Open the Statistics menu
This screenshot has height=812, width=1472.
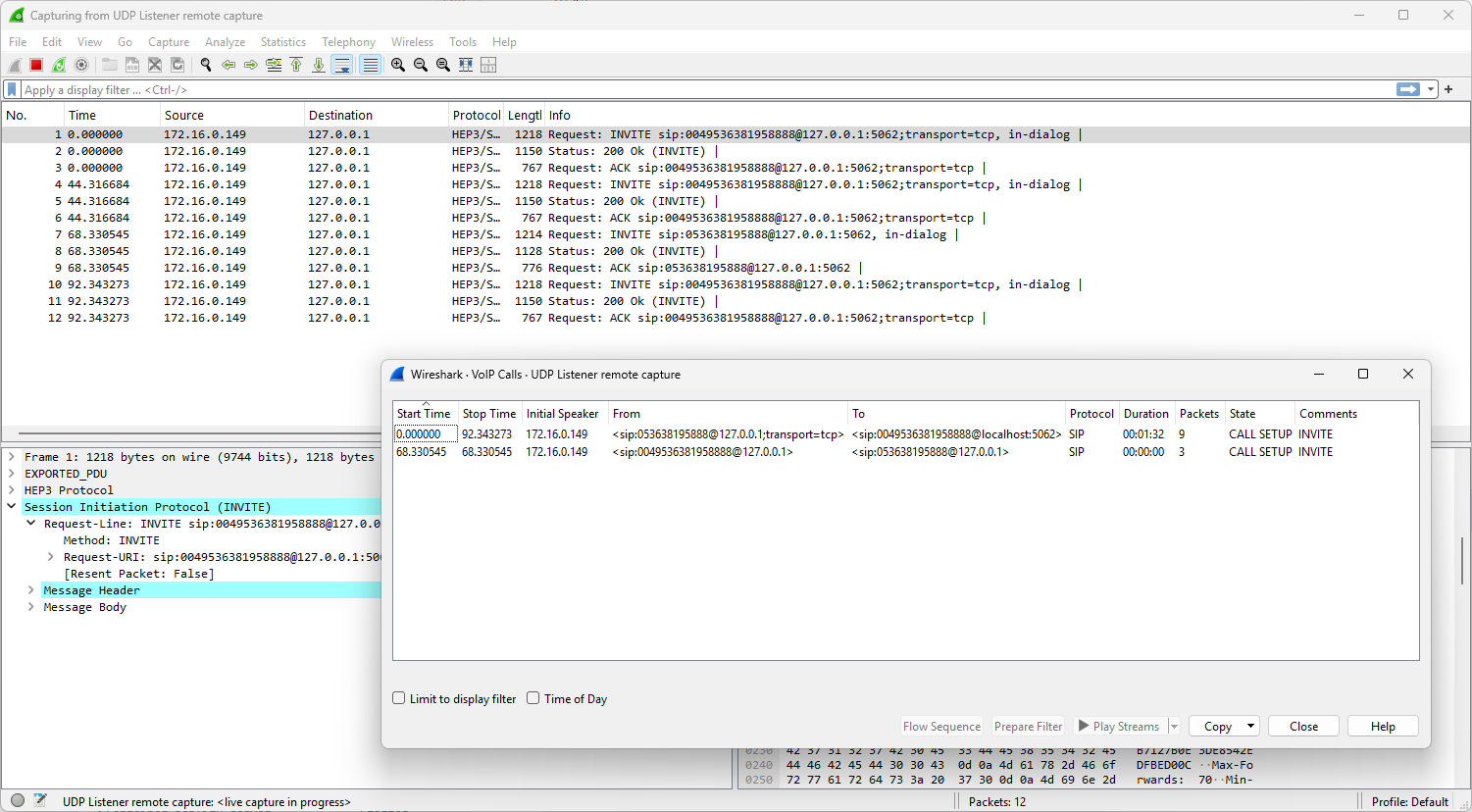(282, 41)
